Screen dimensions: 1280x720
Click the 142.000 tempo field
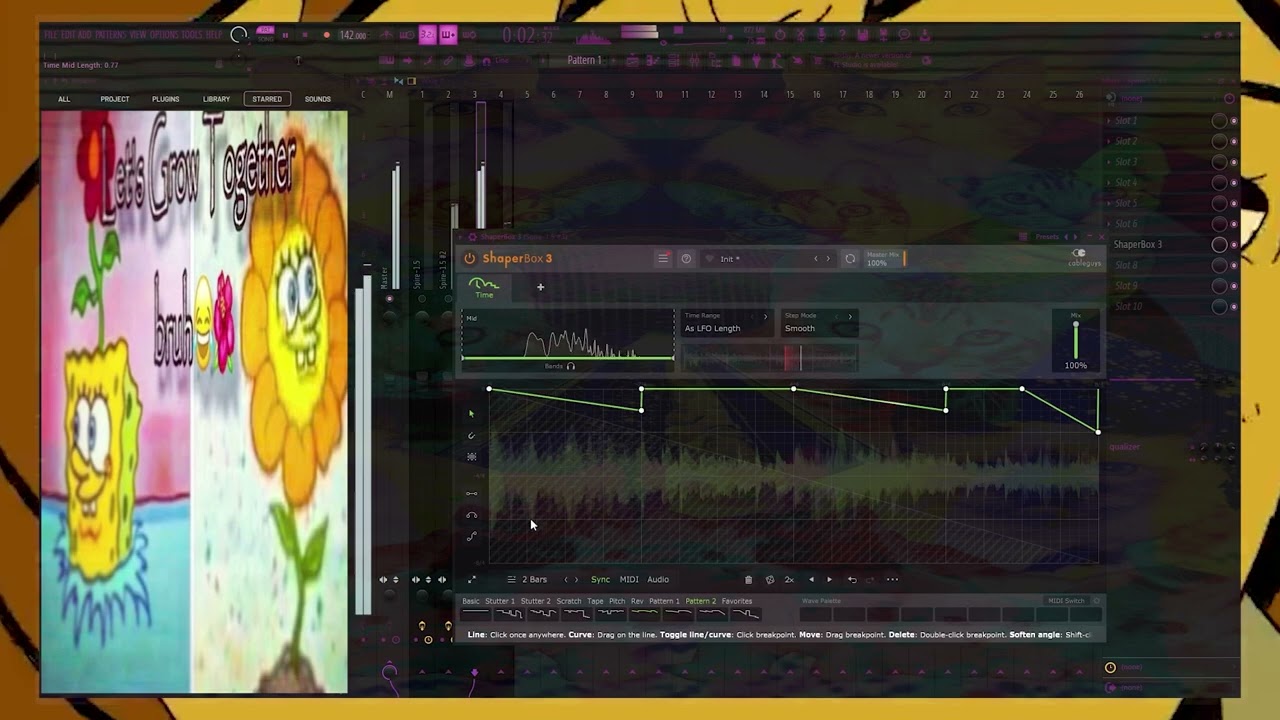tap(353, 35)
